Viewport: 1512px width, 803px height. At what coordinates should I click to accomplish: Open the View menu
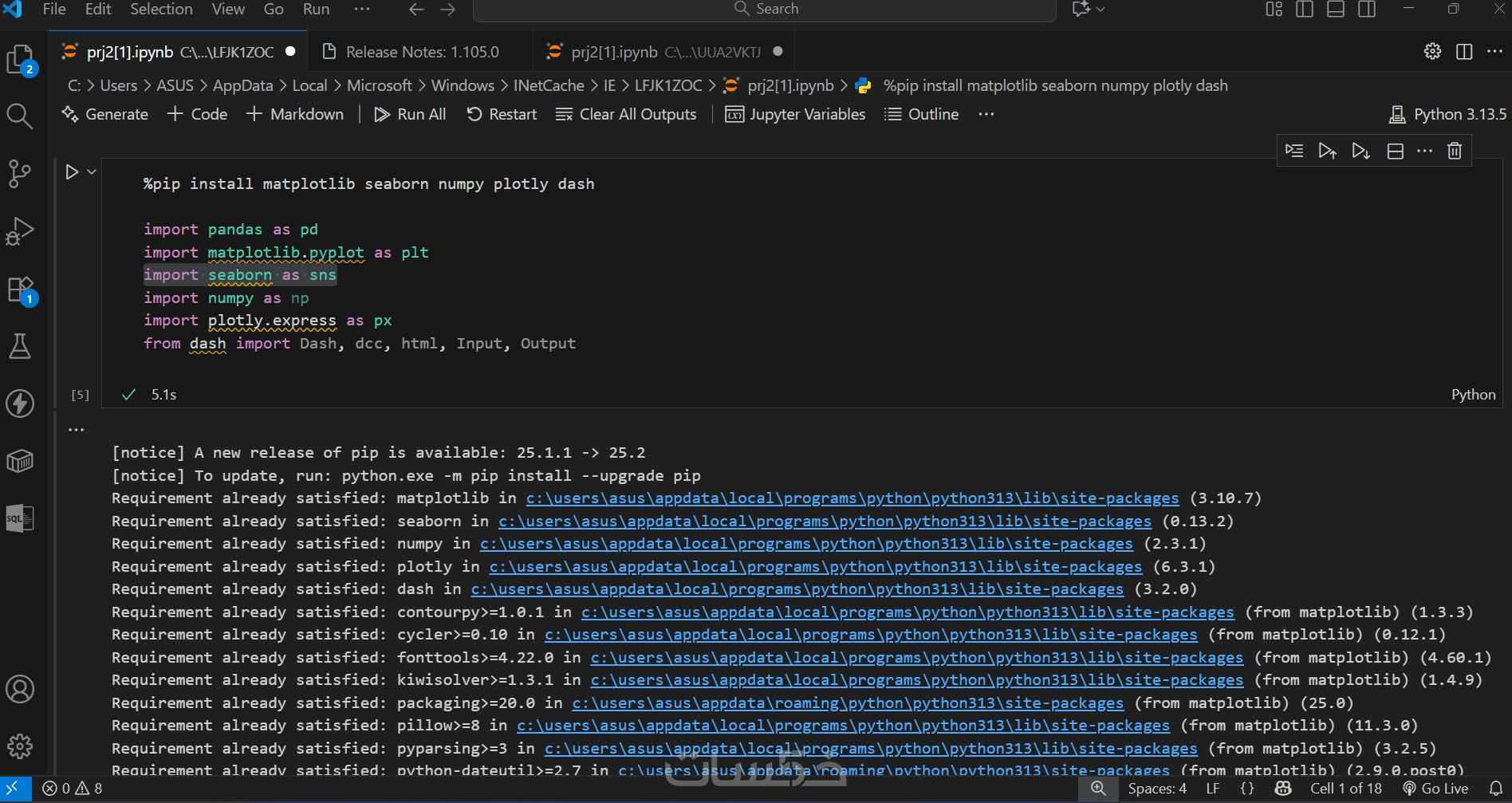228,9
